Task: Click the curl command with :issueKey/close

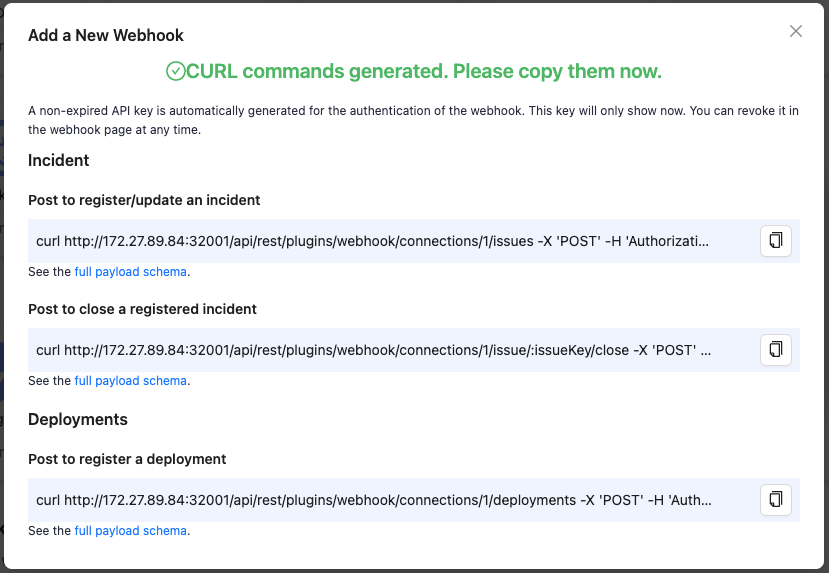Action: 372,350
